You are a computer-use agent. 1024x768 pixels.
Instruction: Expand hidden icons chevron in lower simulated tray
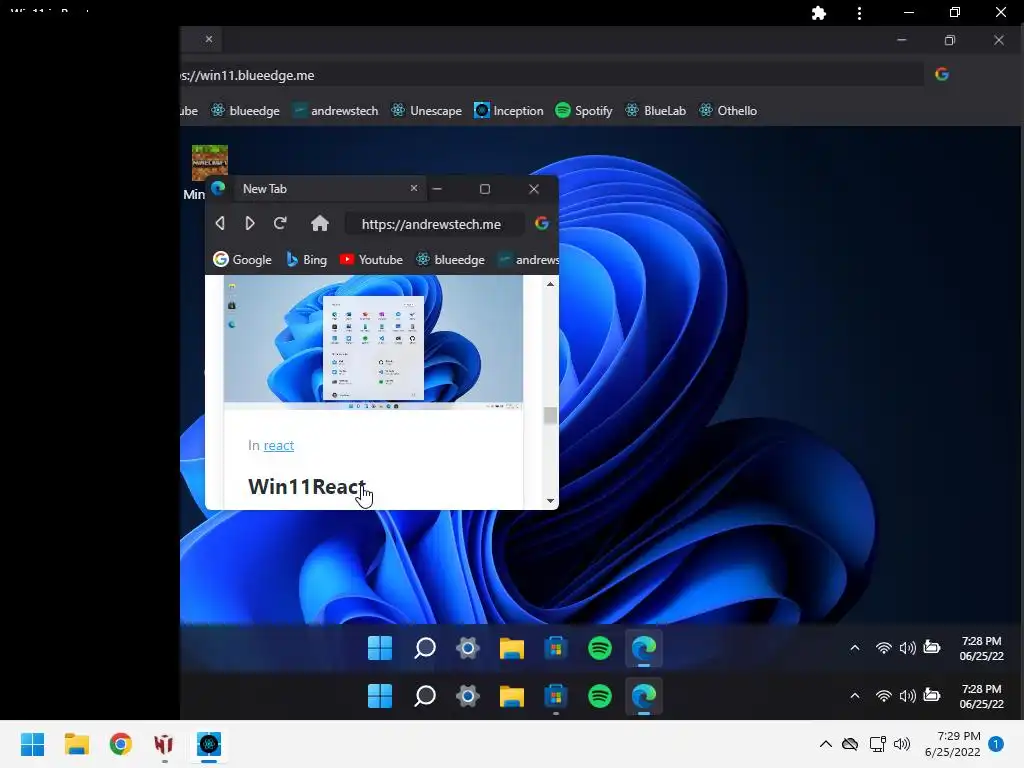coord(855,696)
